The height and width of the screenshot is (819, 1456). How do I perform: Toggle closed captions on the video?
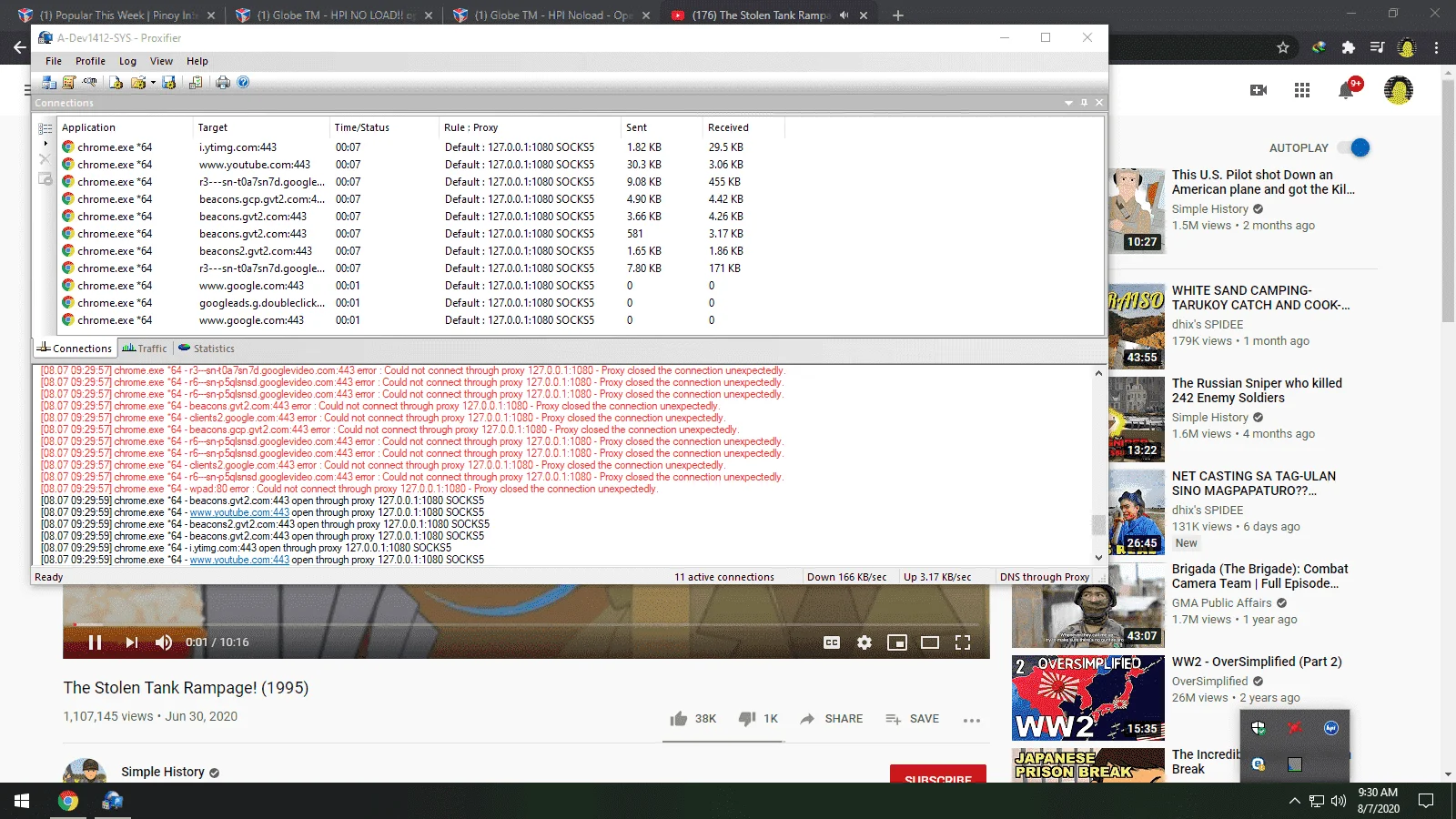point(832,642)
